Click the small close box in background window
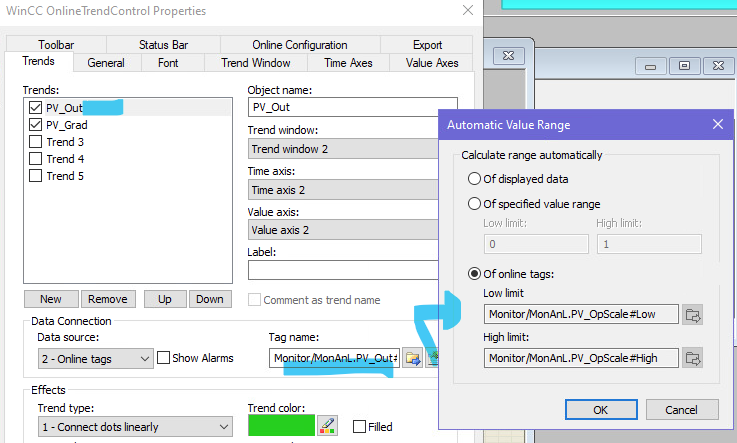737x443 pixels. point(509,56)
